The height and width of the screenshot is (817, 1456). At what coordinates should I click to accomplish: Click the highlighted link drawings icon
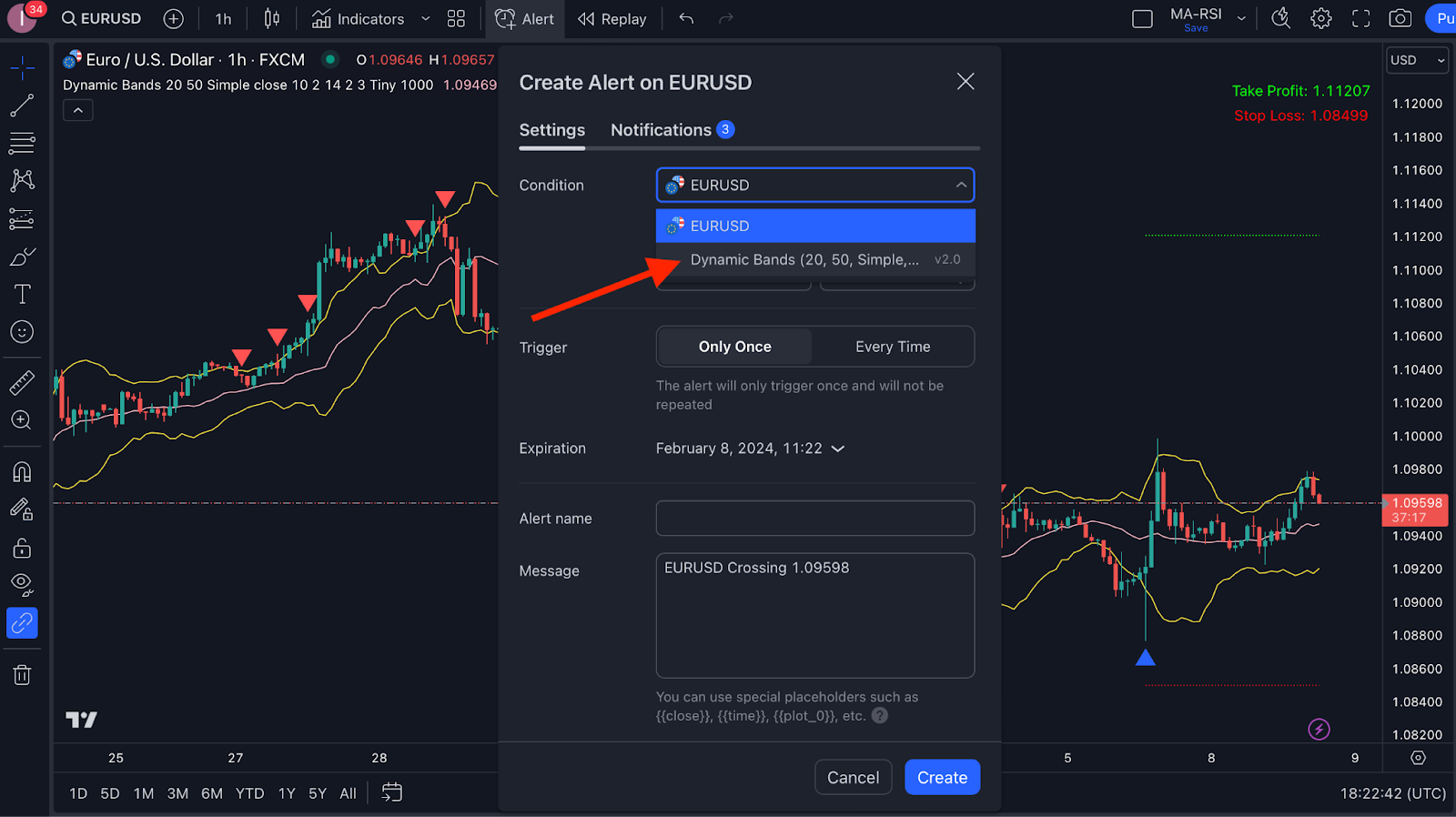coord(22,623)
